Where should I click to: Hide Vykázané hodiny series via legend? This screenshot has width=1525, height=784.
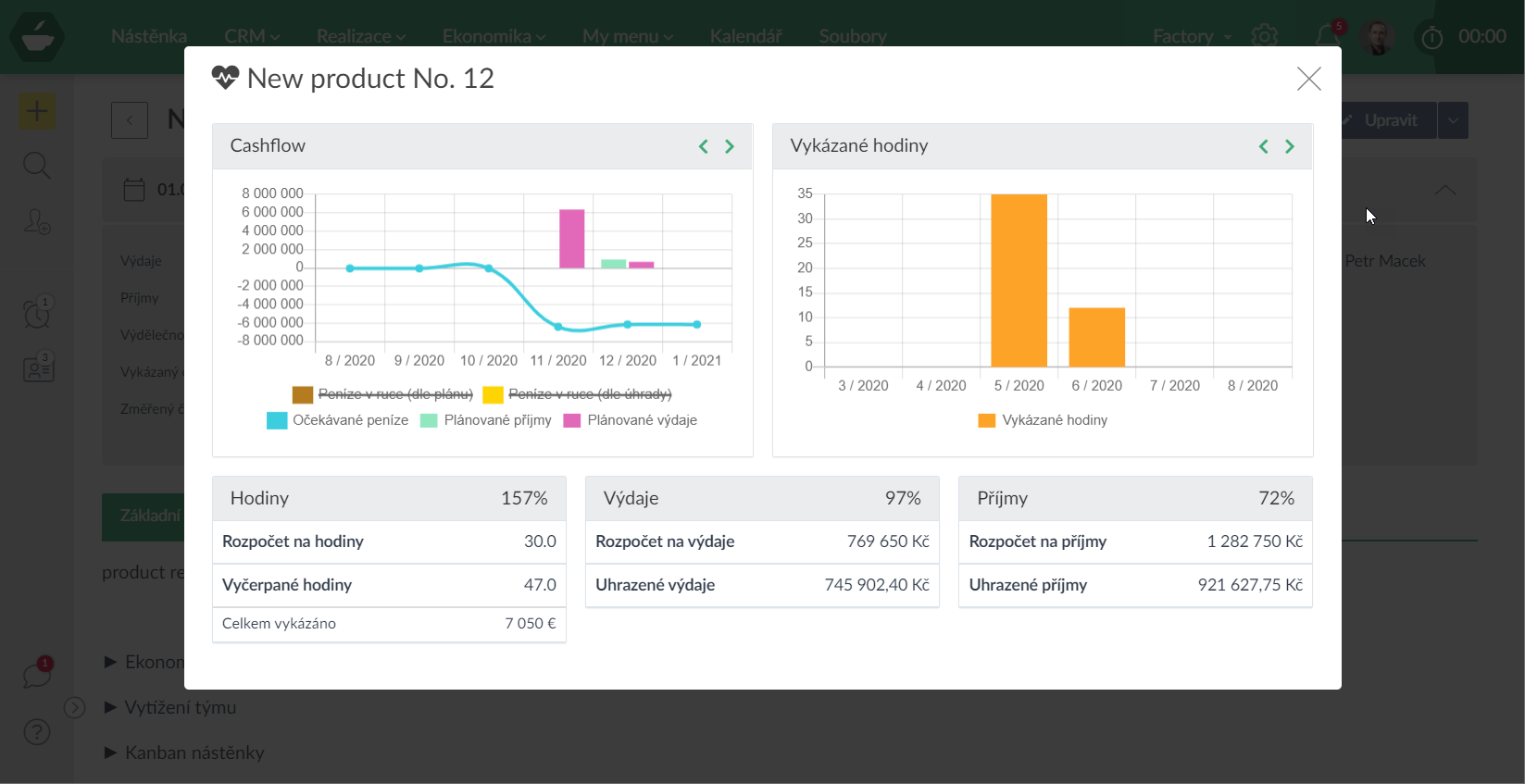(1043, 420)
